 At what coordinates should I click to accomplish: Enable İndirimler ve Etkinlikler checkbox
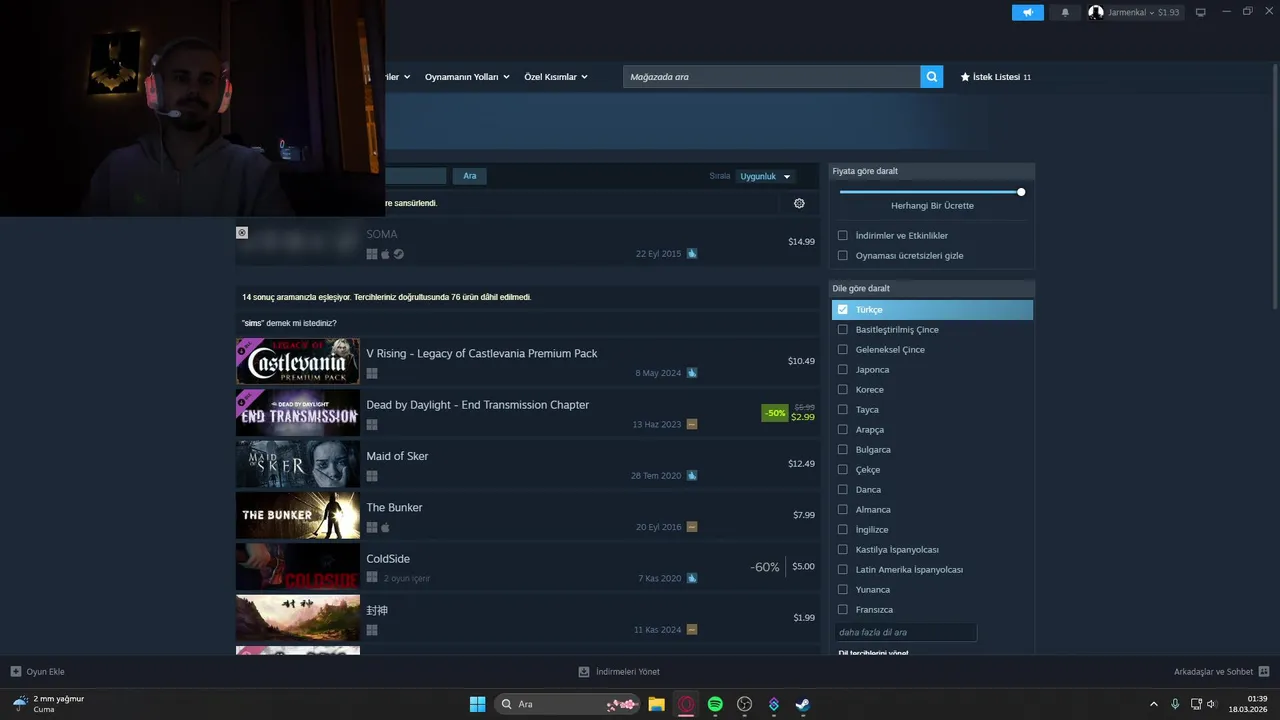click(x=843, y=236)
